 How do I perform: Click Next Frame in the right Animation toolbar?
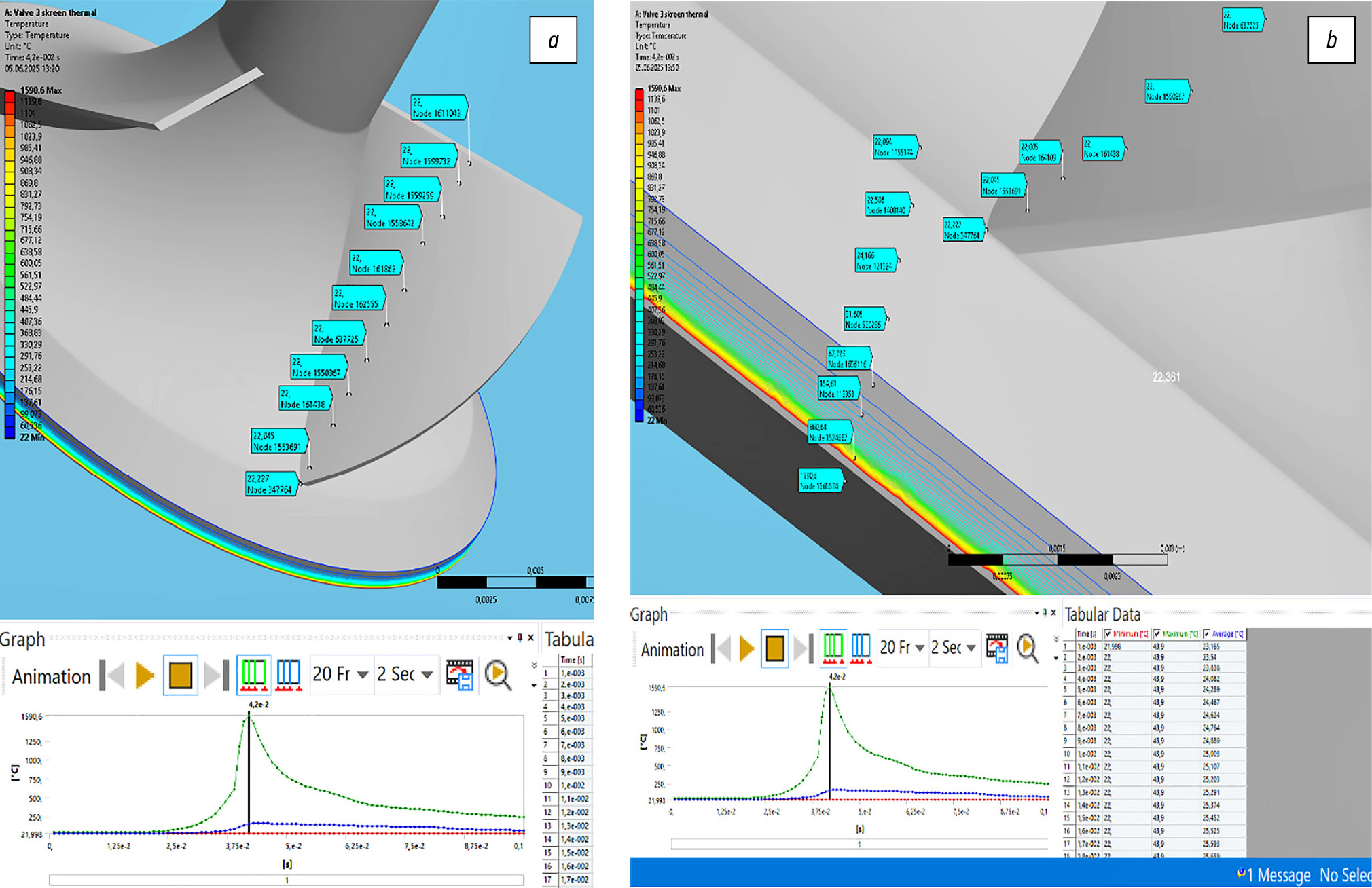pos(802,648)
